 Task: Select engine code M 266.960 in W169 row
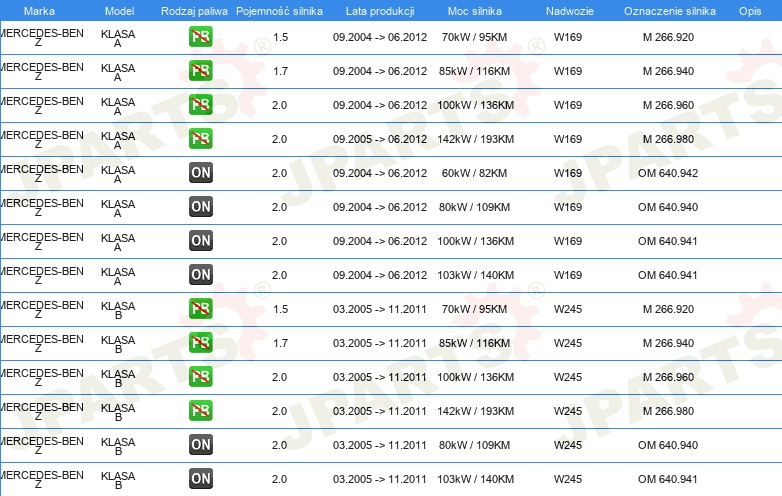668,105
